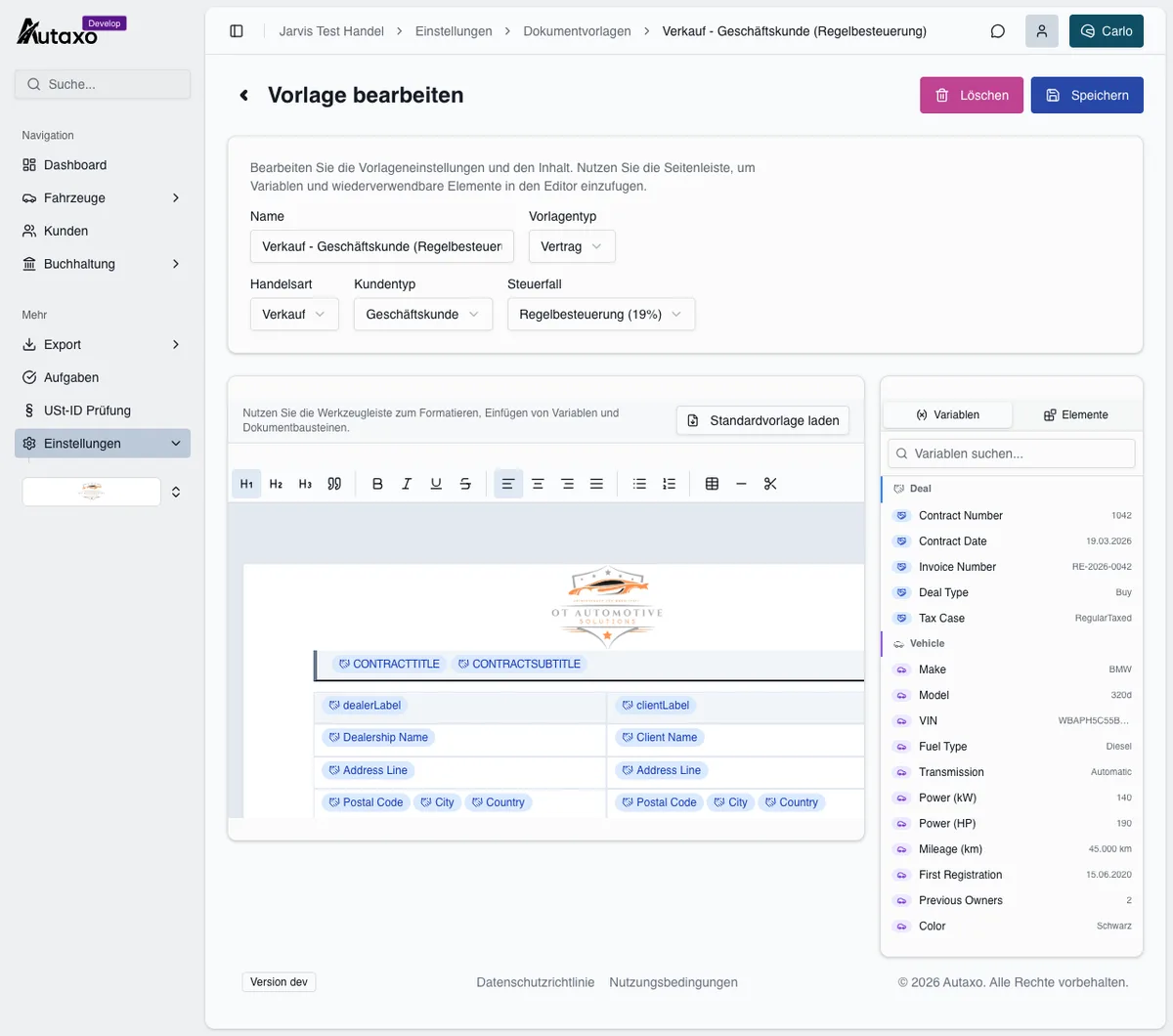The height and width of the screenshot is (1036, 1173).
Task: Insert a table
Action: (712, 484)
